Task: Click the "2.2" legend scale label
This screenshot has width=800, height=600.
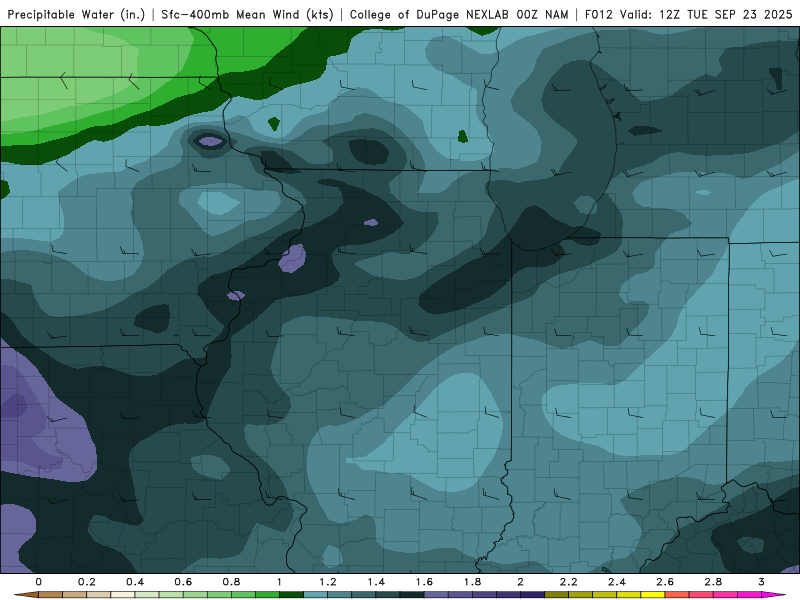Action: click(x=568, y=582)
